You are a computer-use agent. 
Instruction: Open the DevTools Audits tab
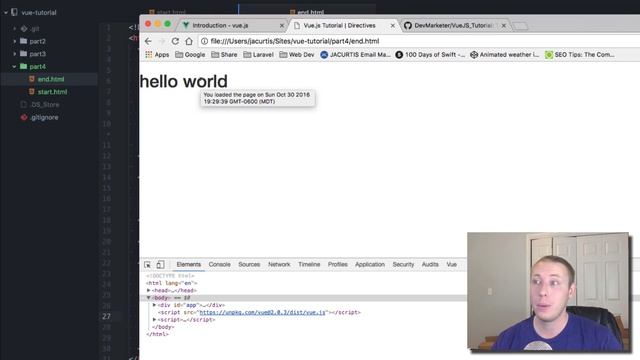coord(430,264)
